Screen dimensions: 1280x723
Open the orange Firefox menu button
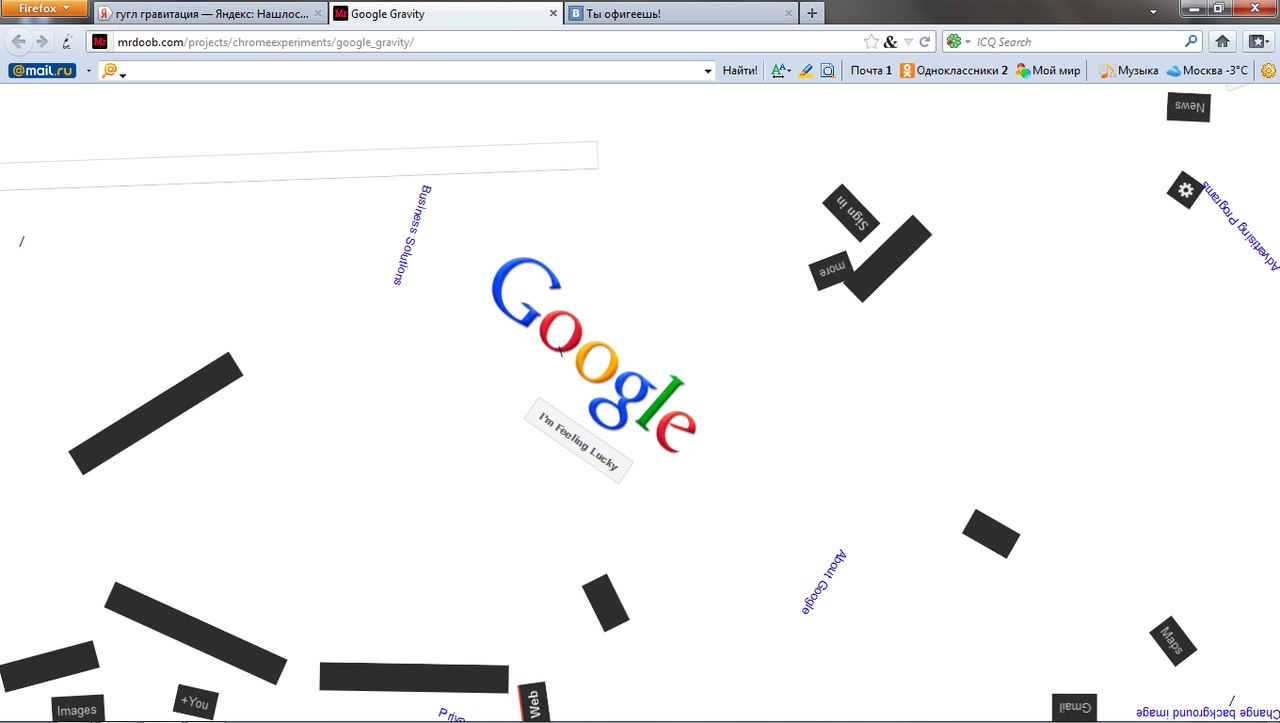[x=46, y=9]
